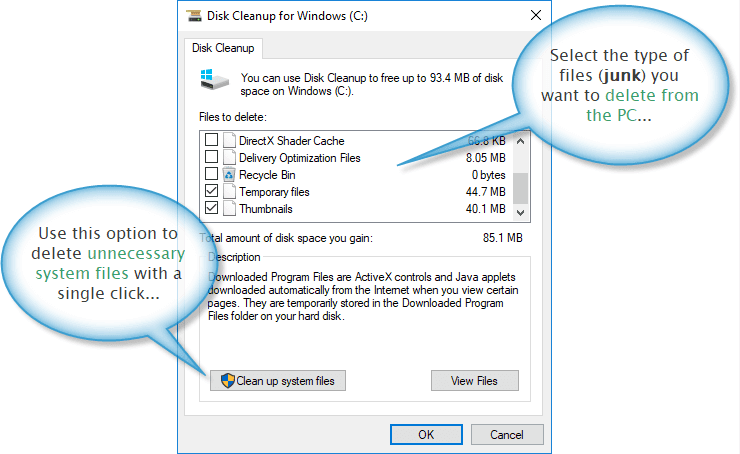Click the 0 bytes size value
This screenshot has height=454, width=740.
[x=488, y=175]
